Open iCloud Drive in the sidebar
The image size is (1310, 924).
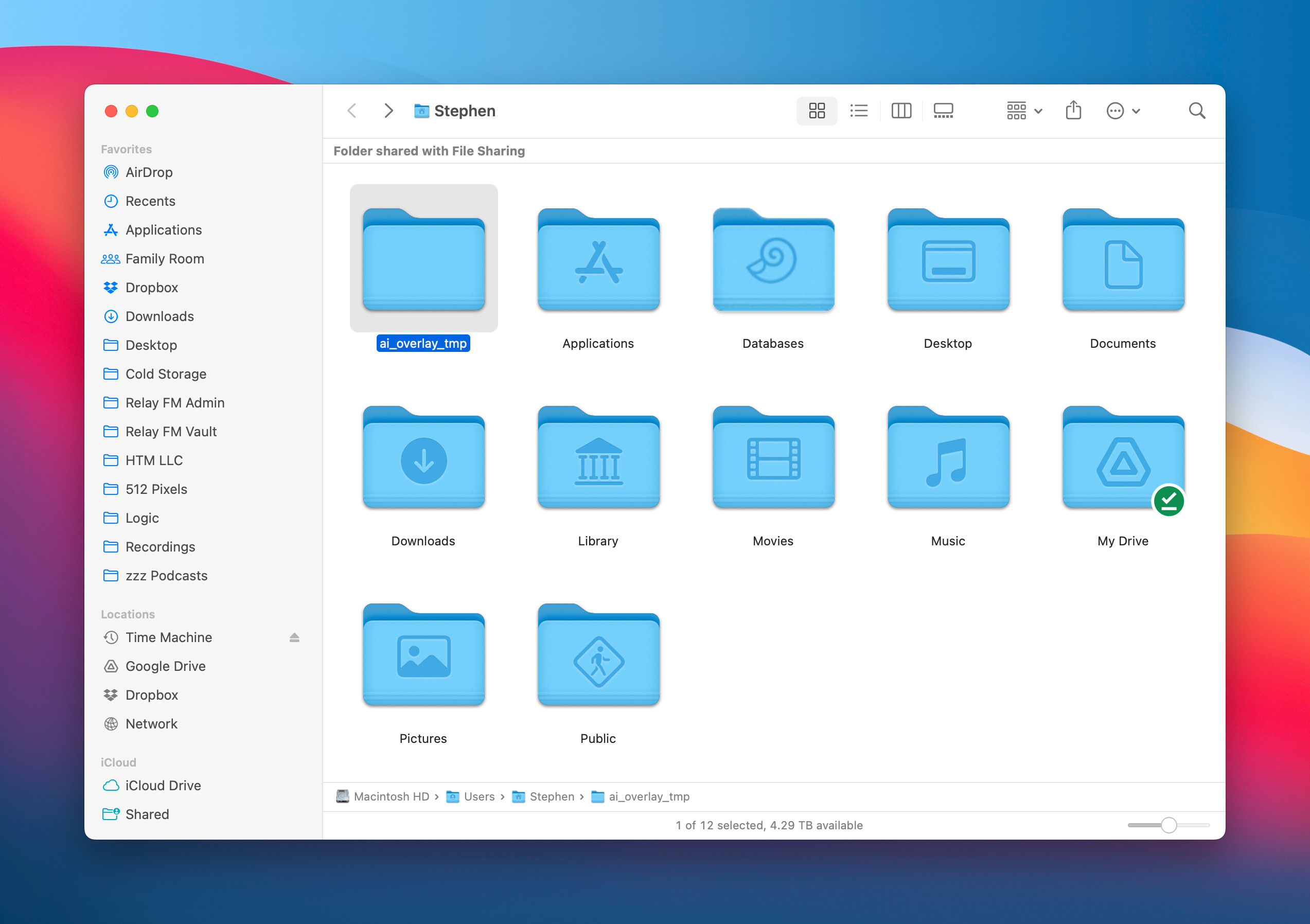click(x=203, y=786)
